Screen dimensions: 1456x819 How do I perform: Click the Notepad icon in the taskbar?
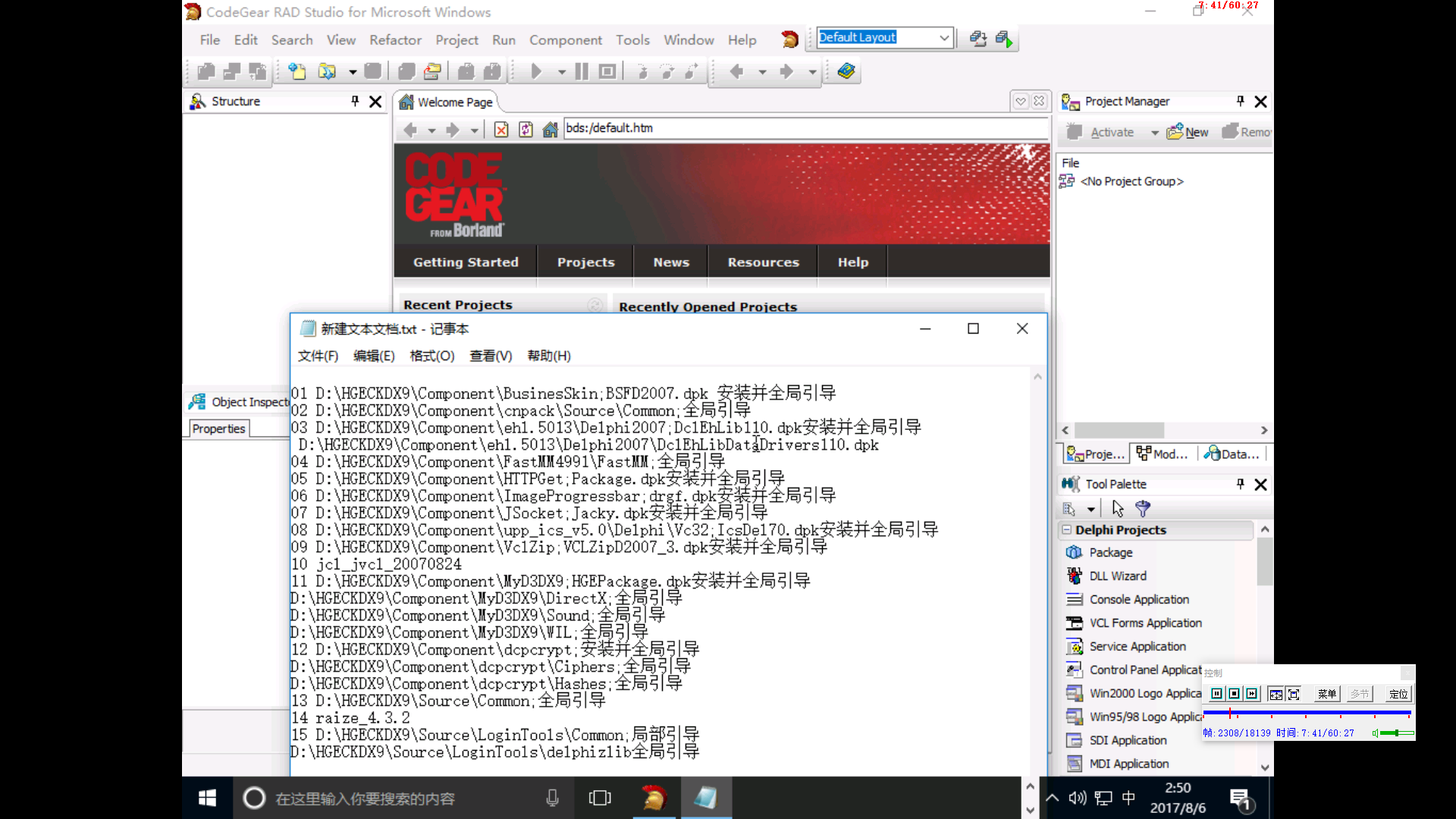(x=706, y=798)
